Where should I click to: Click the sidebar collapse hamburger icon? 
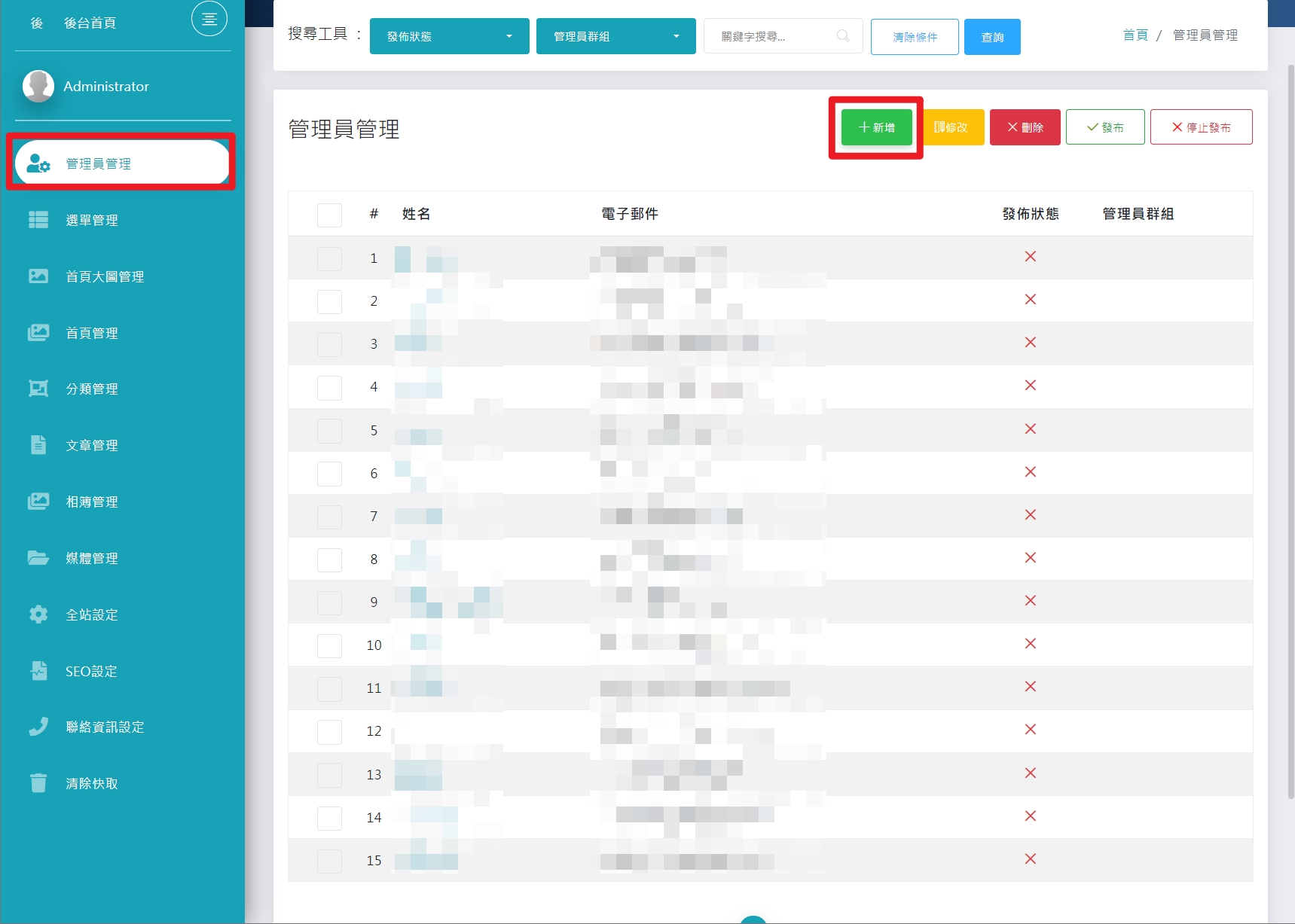pyautogui.click(x=209, y=20)
